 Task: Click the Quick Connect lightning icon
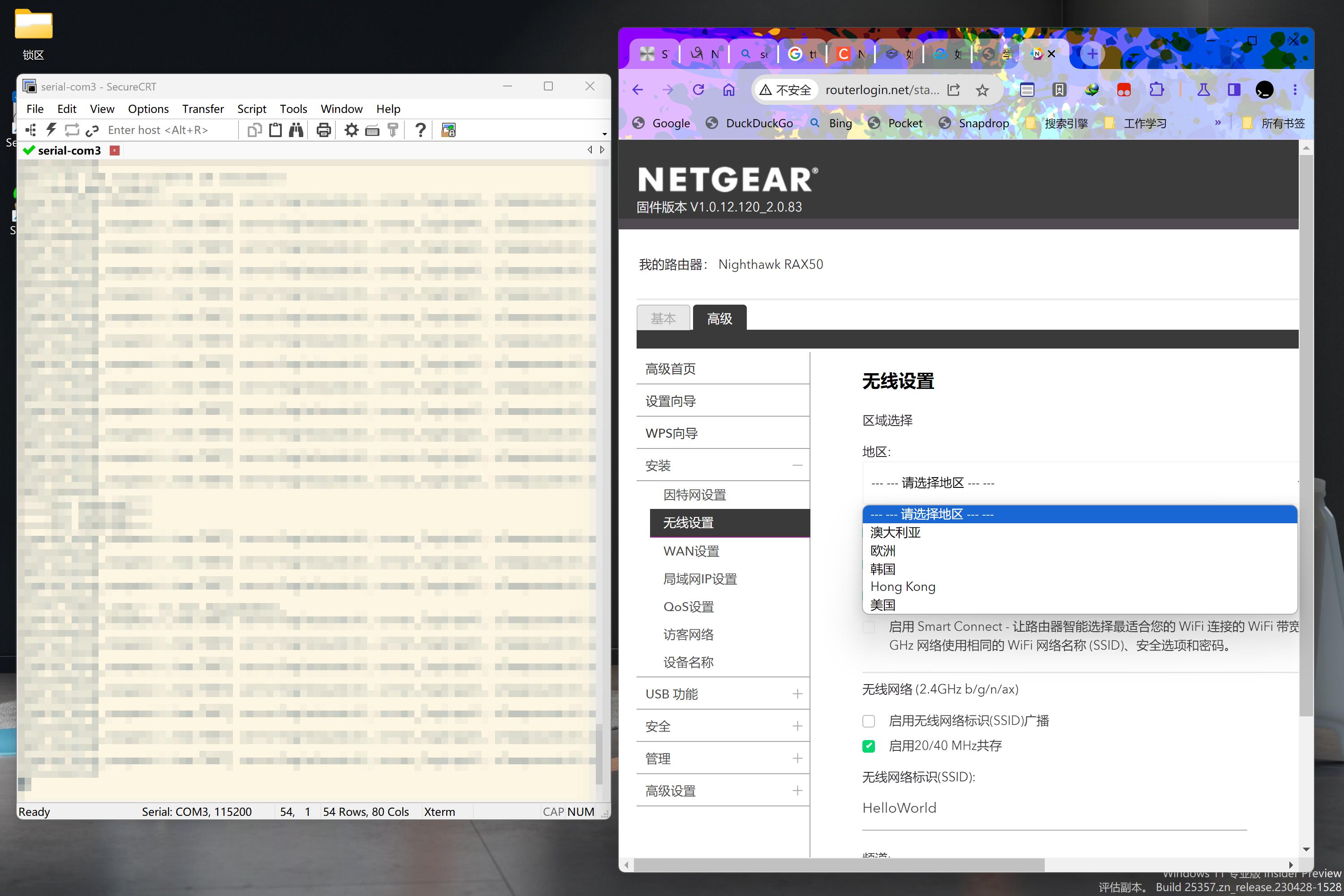click(52, 130)
